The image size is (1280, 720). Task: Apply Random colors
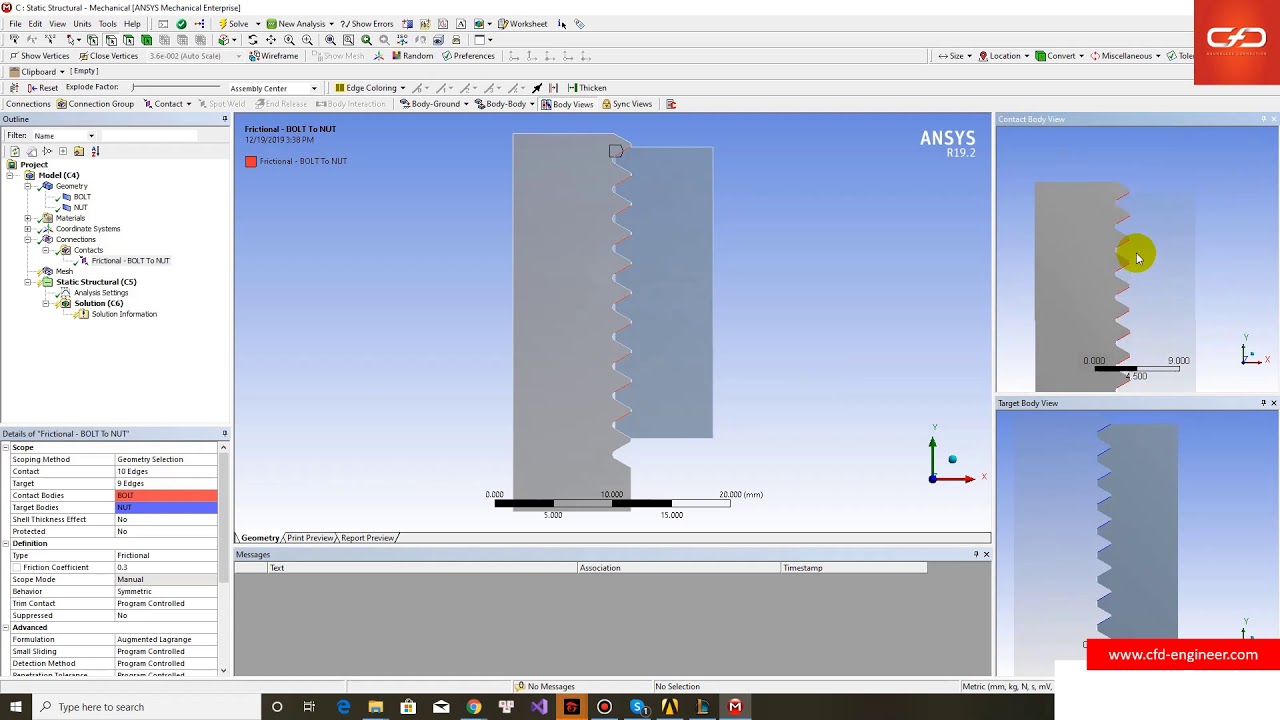point(412,56)
